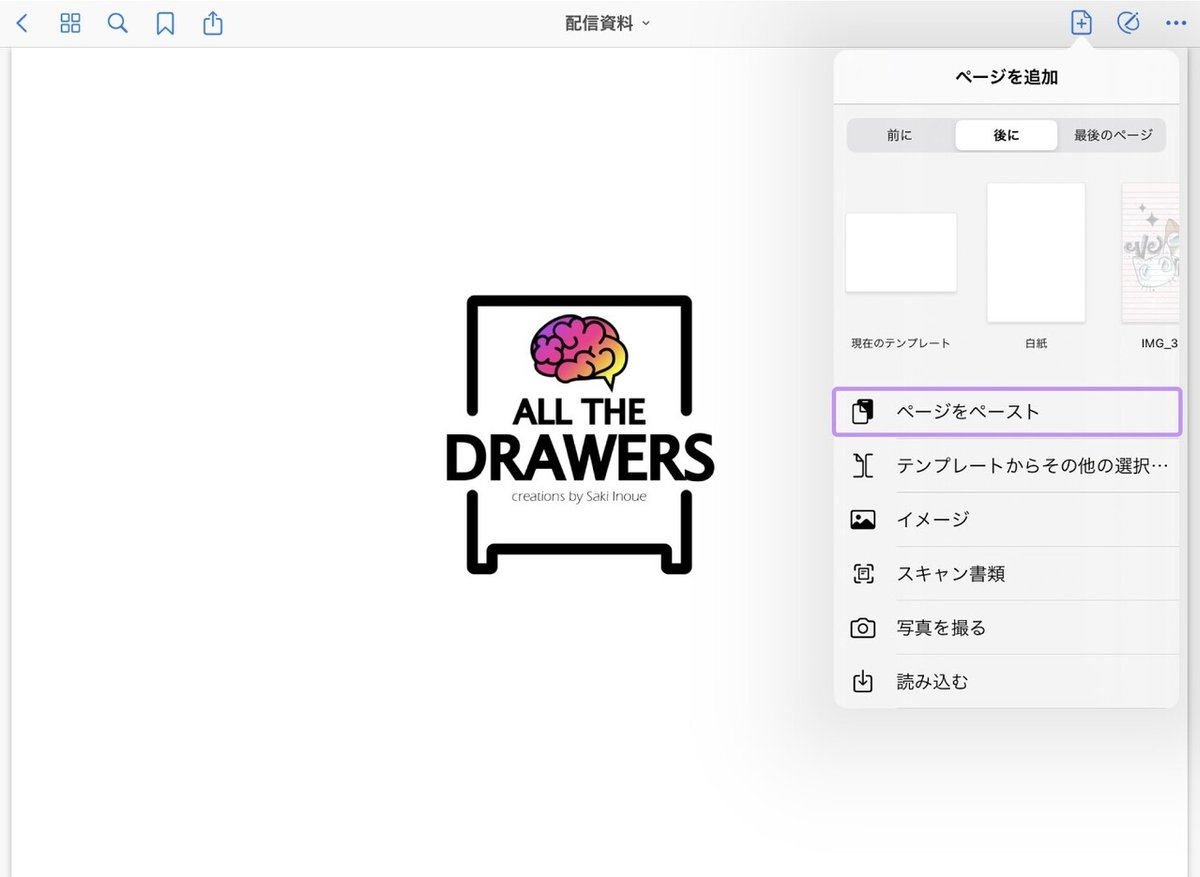
Task: Bookmark the current page
Action: click(165, 23)
